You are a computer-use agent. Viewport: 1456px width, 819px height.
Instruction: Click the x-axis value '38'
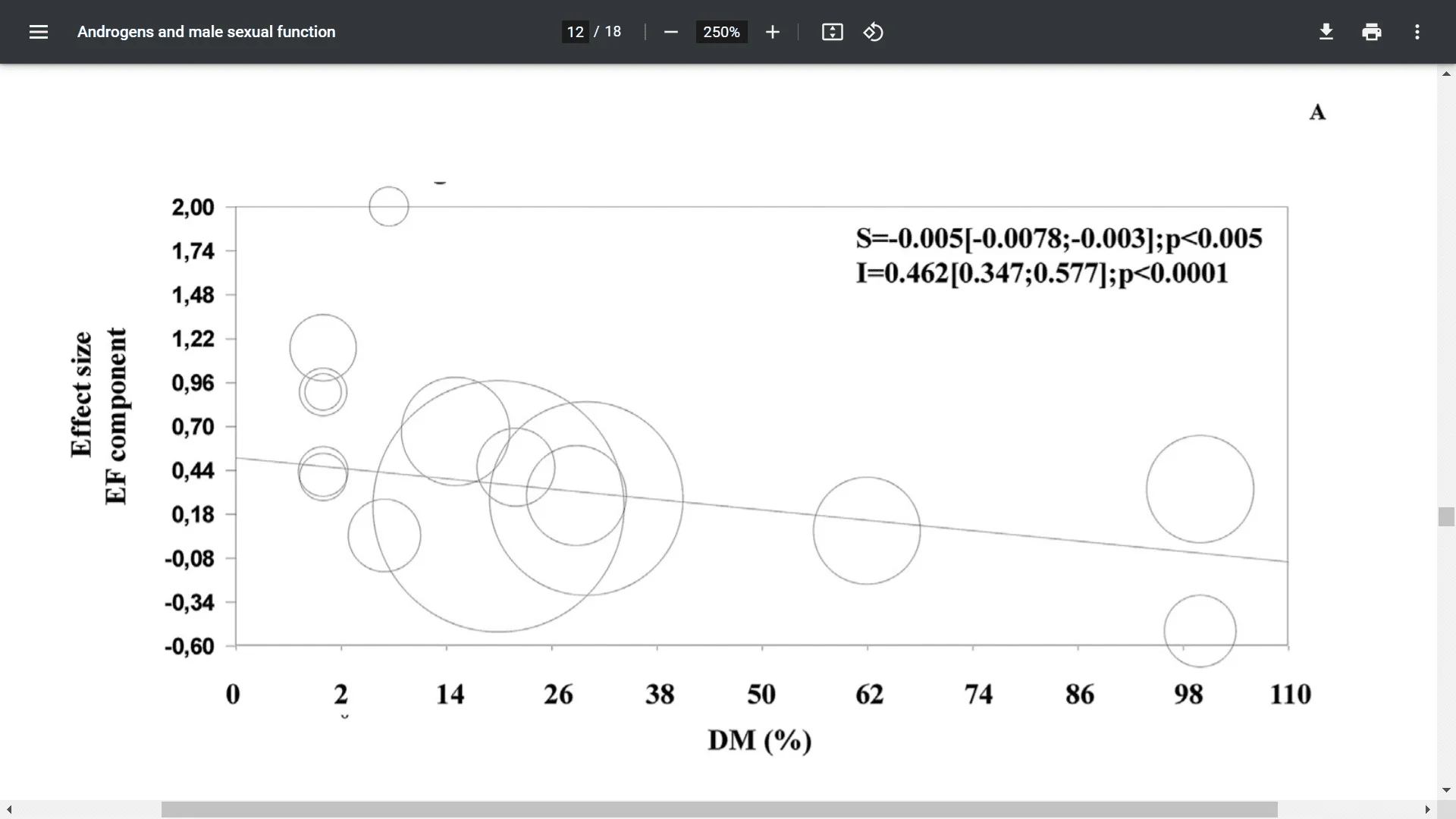click(x=660, y=694)
